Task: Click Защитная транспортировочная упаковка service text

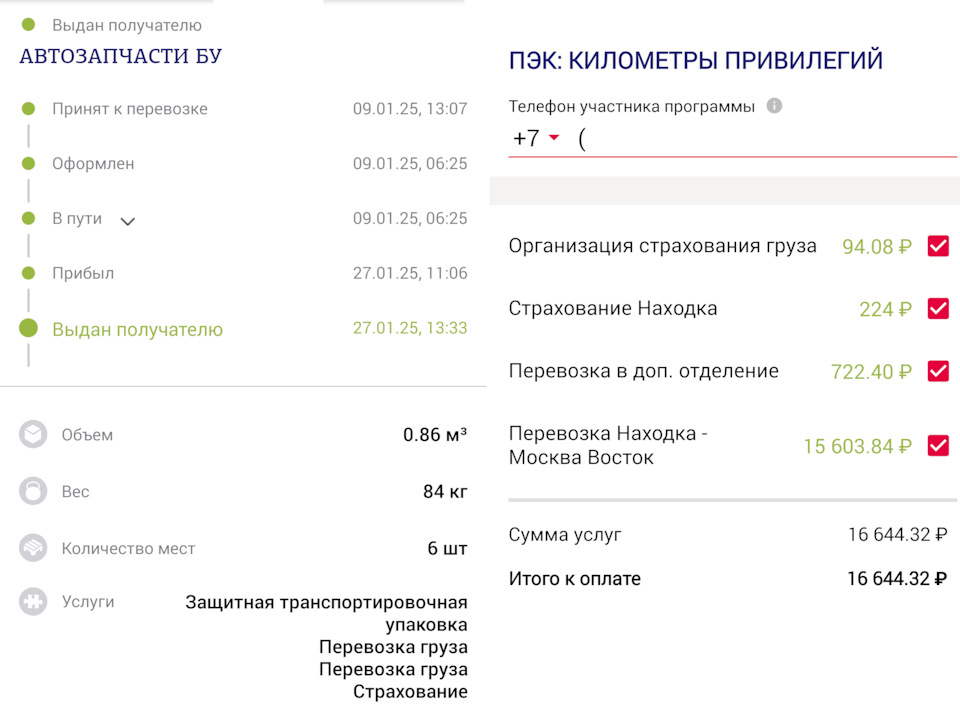Action: tap(326, 614)
